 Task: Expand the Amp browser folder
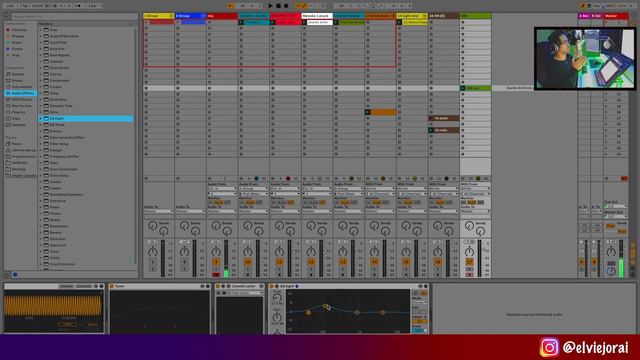(x=41, y=30)
